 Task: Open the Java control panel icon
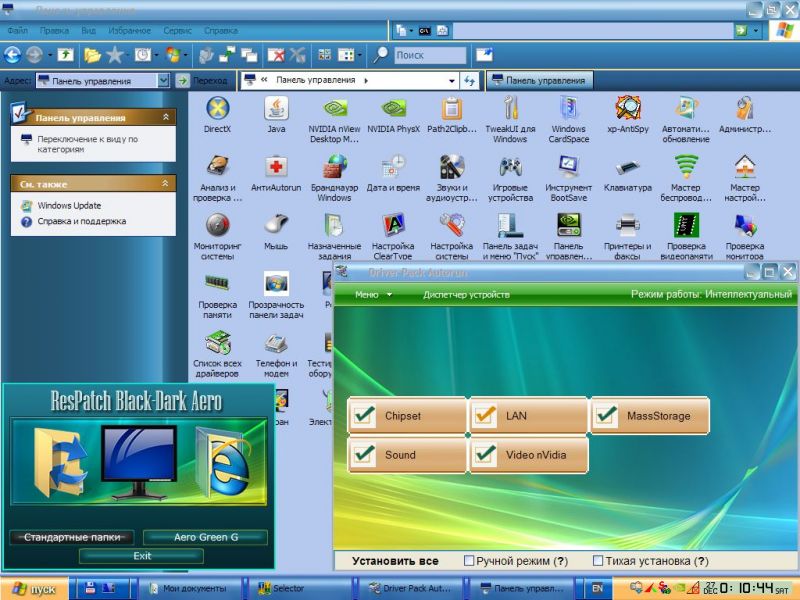tap(276, 109)
